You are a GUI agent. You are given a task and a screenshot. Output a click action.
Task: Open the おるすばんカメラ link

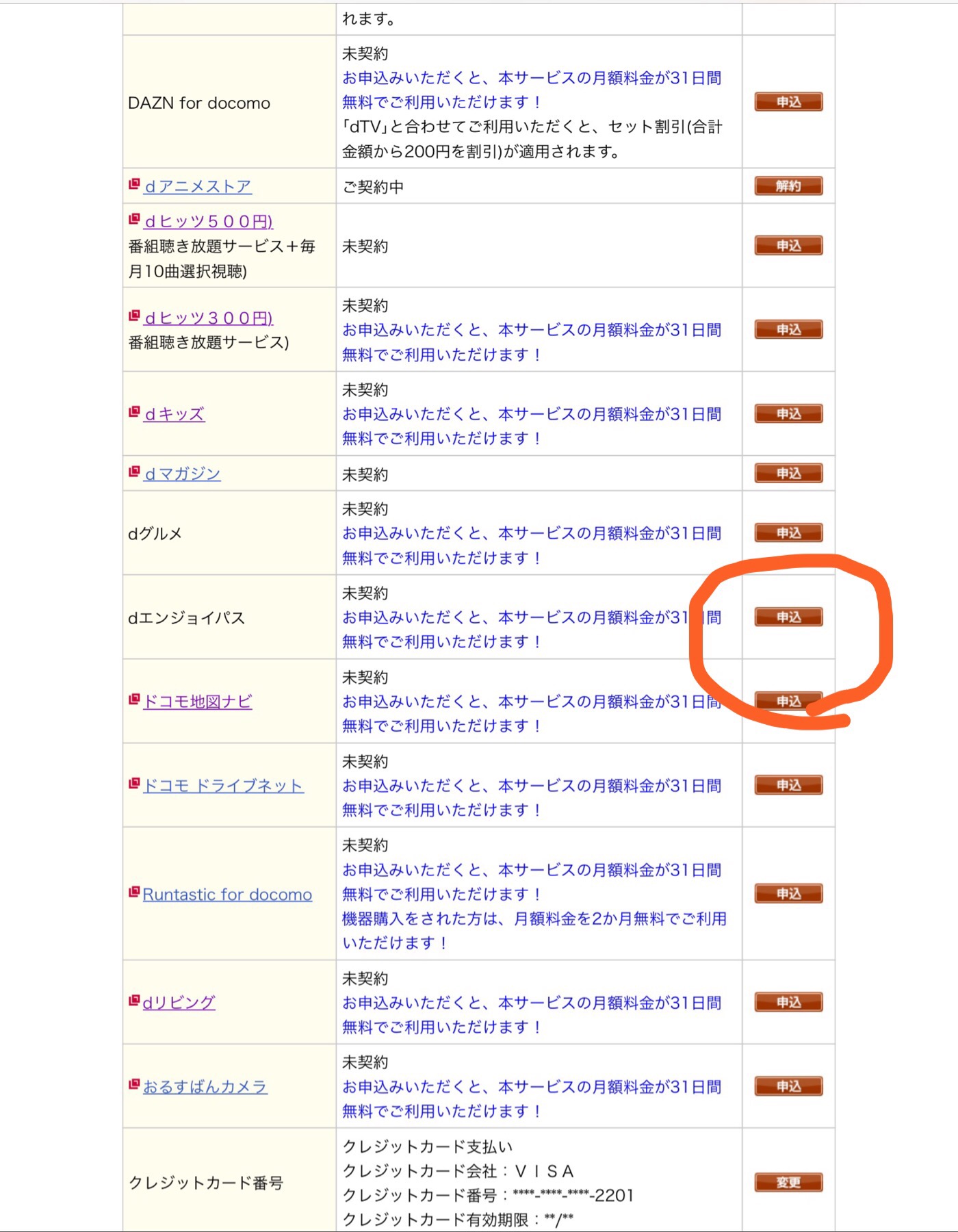click(205, 1087)
